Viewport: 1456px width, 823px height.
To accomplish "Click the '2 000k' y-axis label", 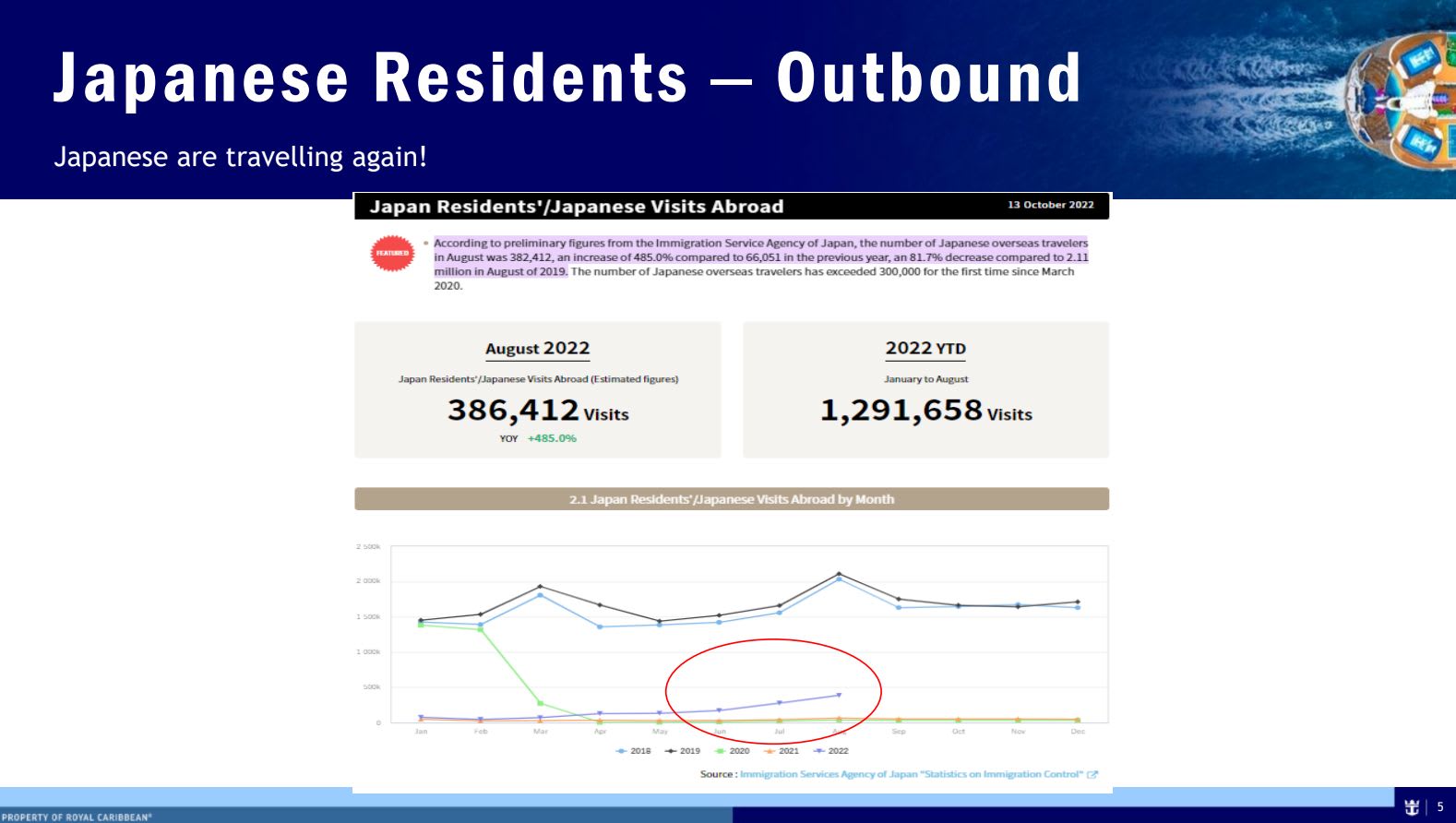I will [368, 581].
